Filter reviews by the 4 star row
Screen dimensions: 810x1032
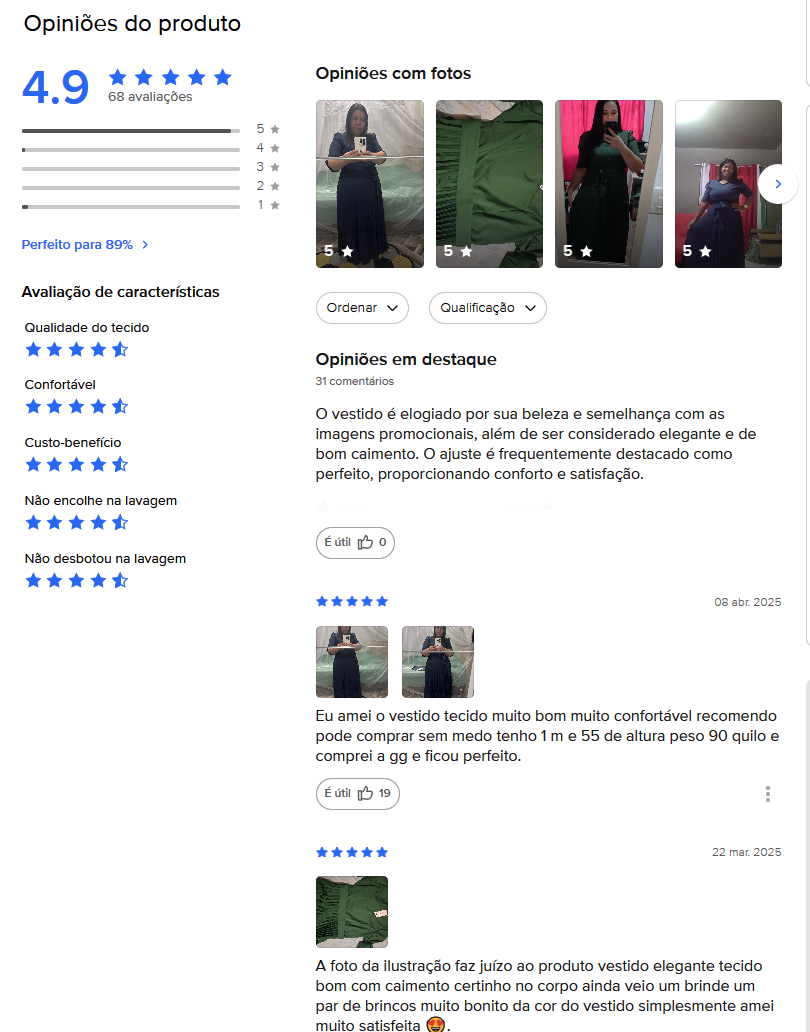click(x=151, y=148)
